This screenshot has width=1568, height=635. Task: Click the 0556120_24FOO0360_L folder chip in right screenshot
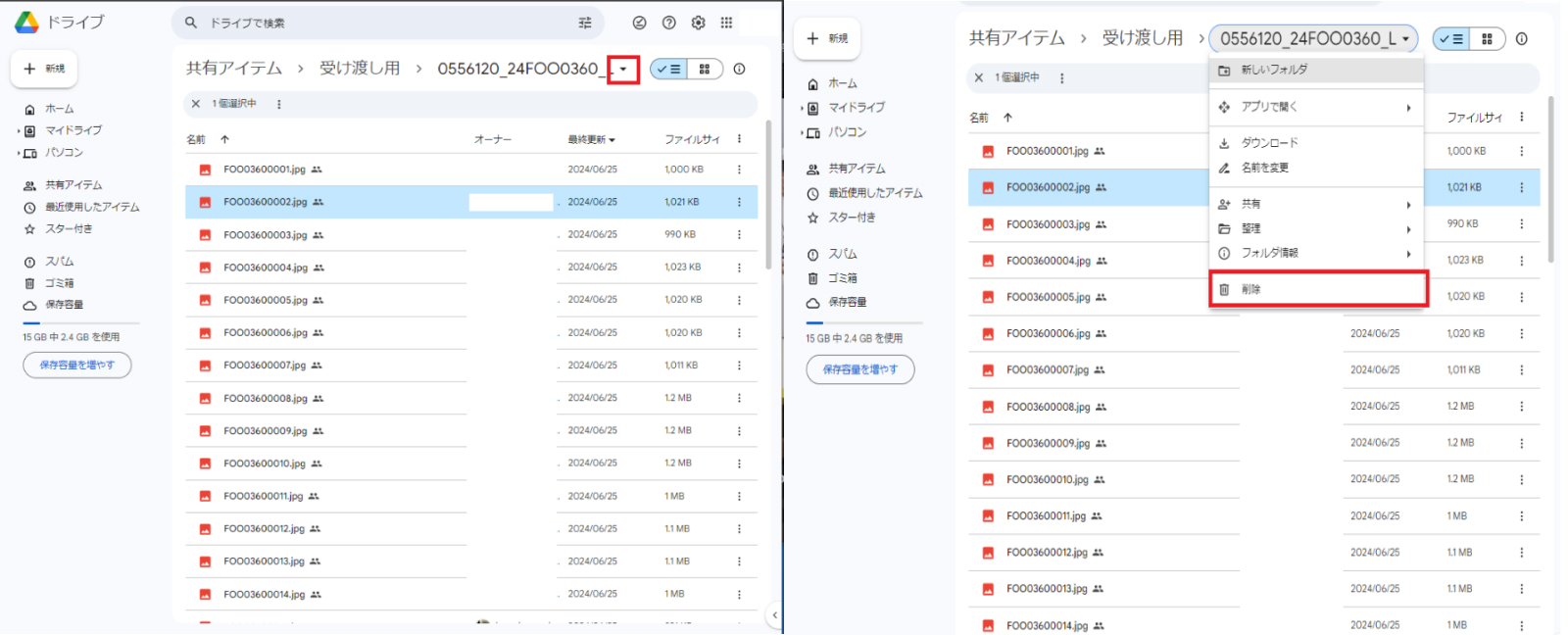(1313, 39)
